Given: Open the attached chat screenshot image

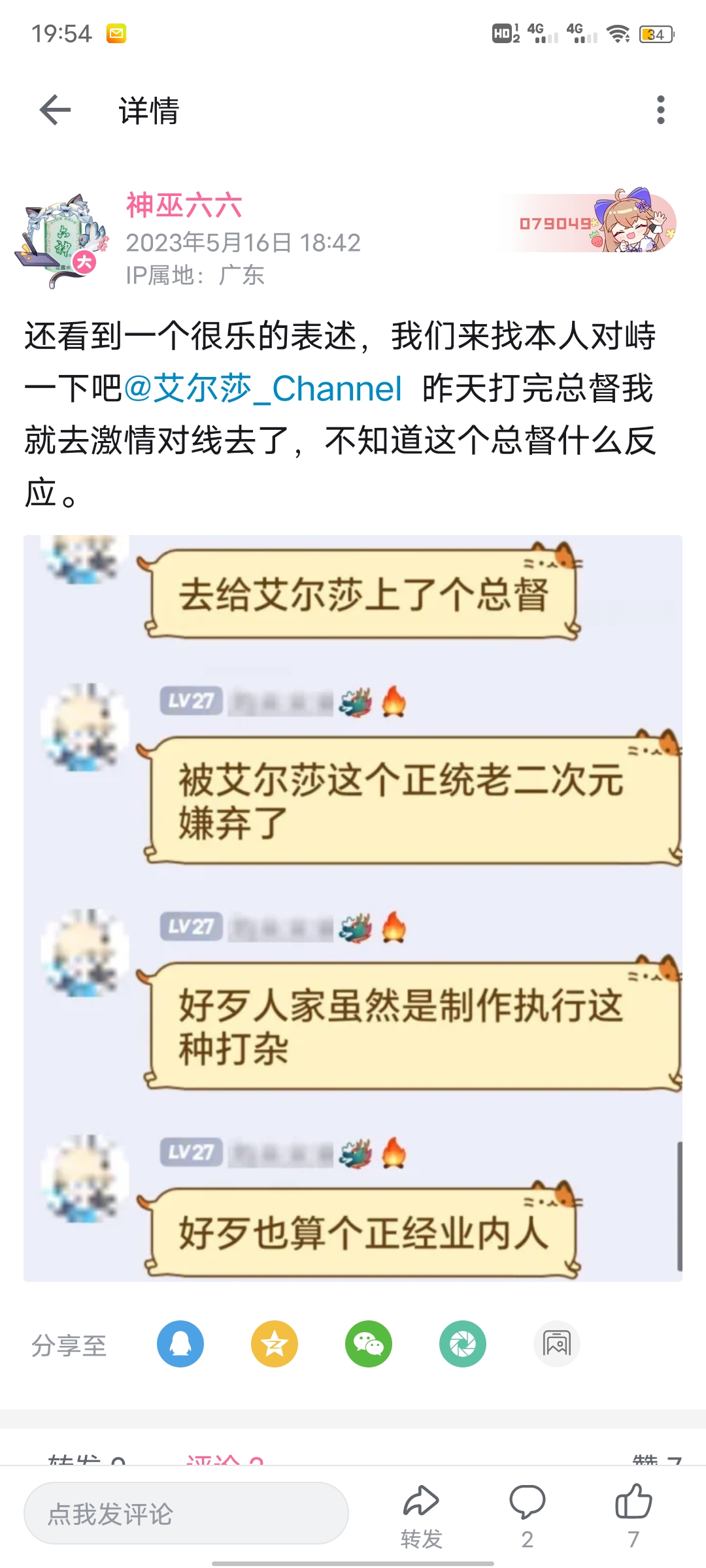Looking at the screenshot, I should pos(353,908).
